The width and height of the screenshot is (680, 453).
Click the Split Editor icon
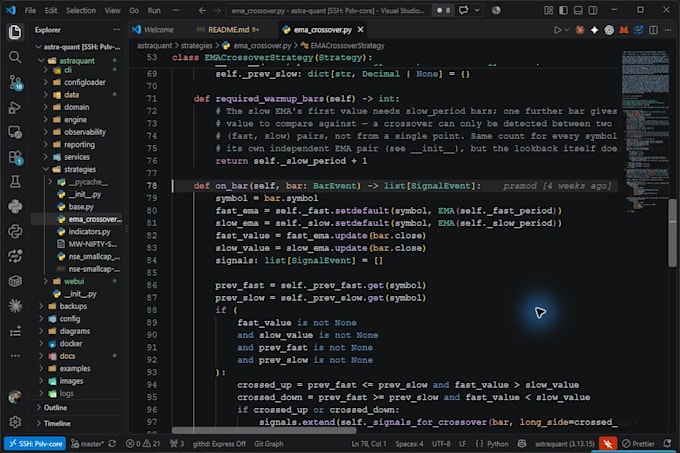653,30
